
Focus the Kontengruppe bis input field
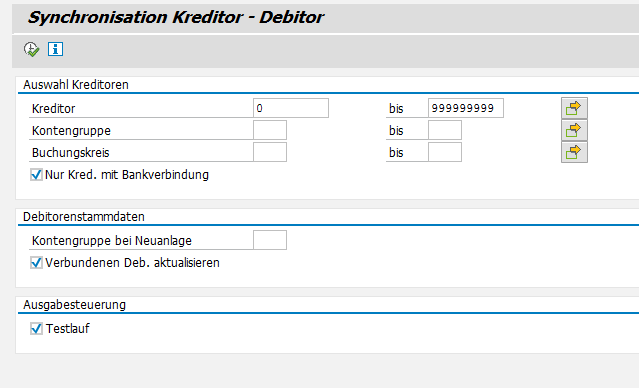(x=445, y=130)
